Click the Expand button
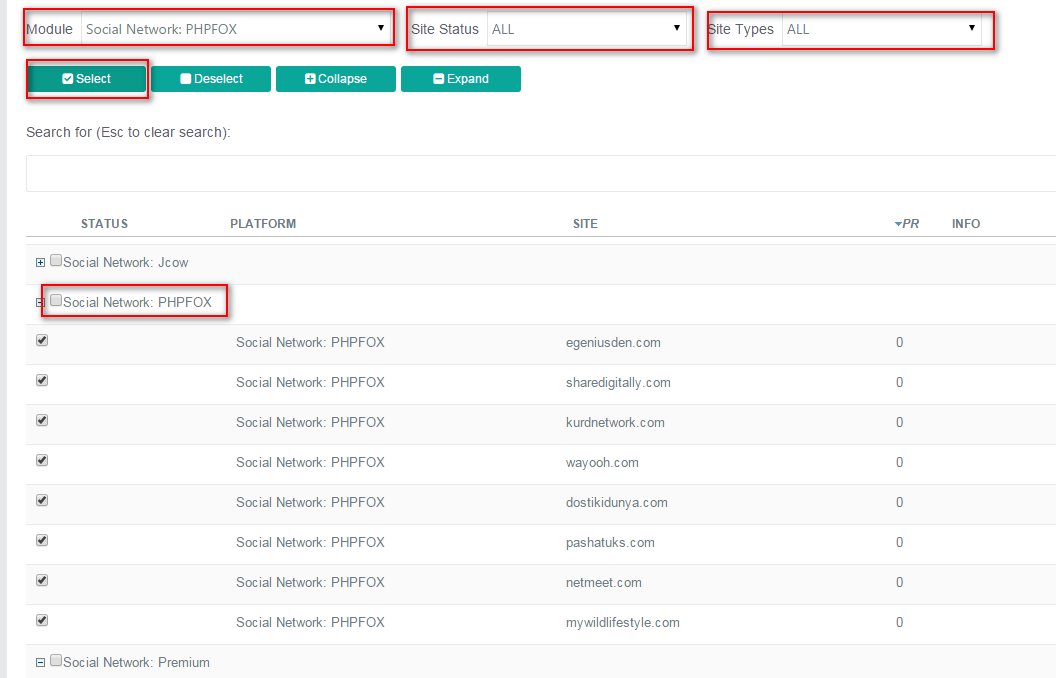This screenshot has height=678, width=1056. (x=461, y=79)
